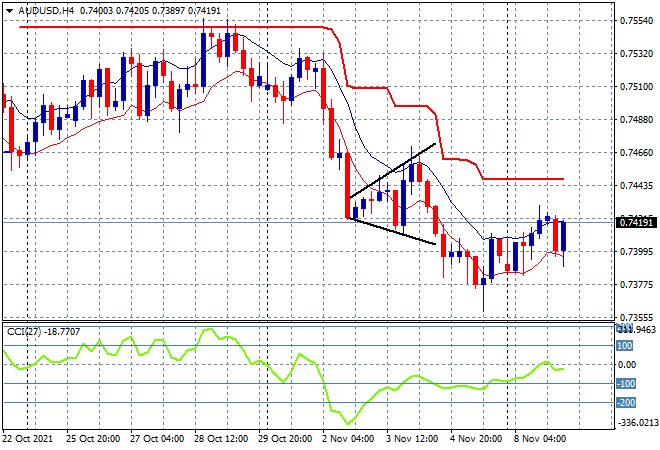
Task: Click the CCI 100 level label
Action: pyautogui.click(x=625, y=346)
